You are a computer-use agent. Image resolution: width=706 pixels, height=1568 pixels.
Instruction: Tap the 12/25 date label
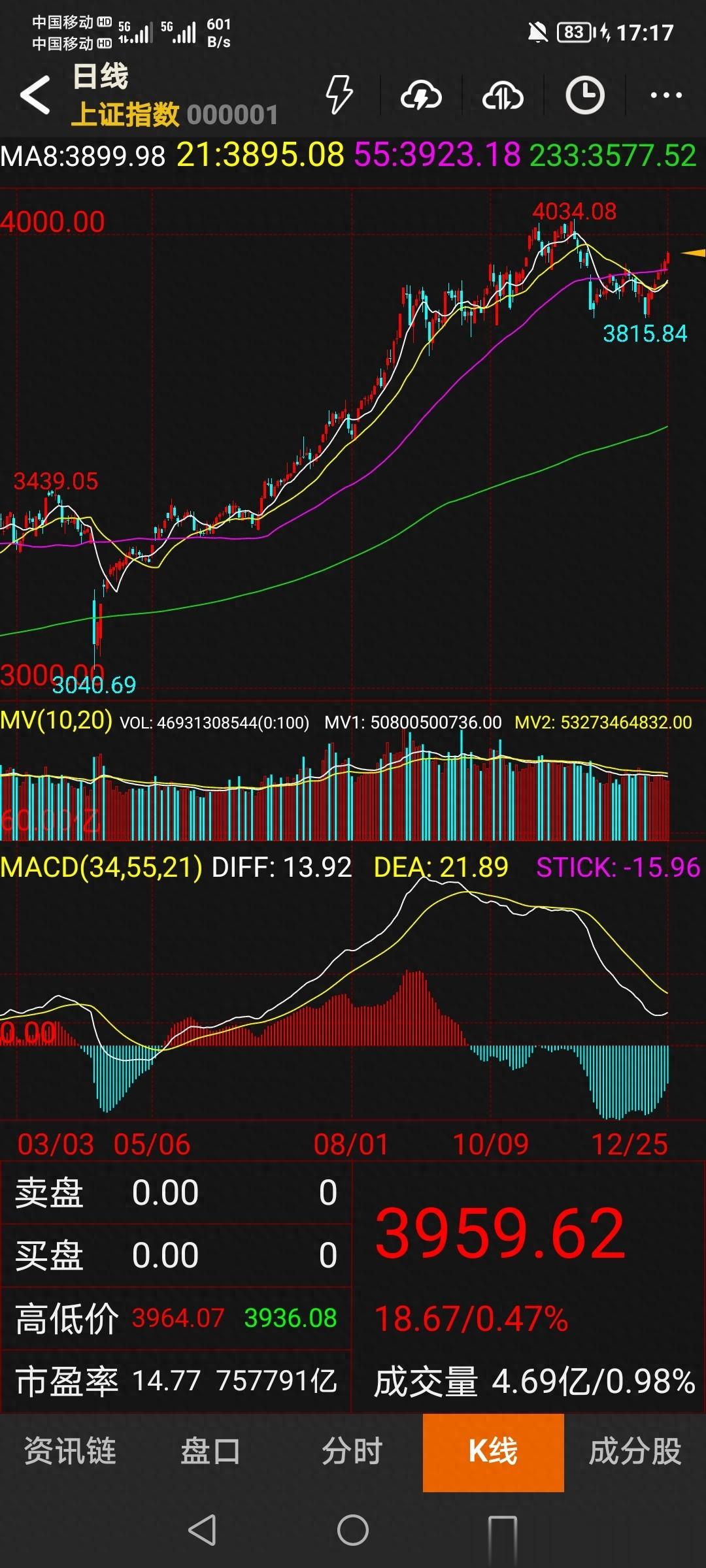[630, 1144]
